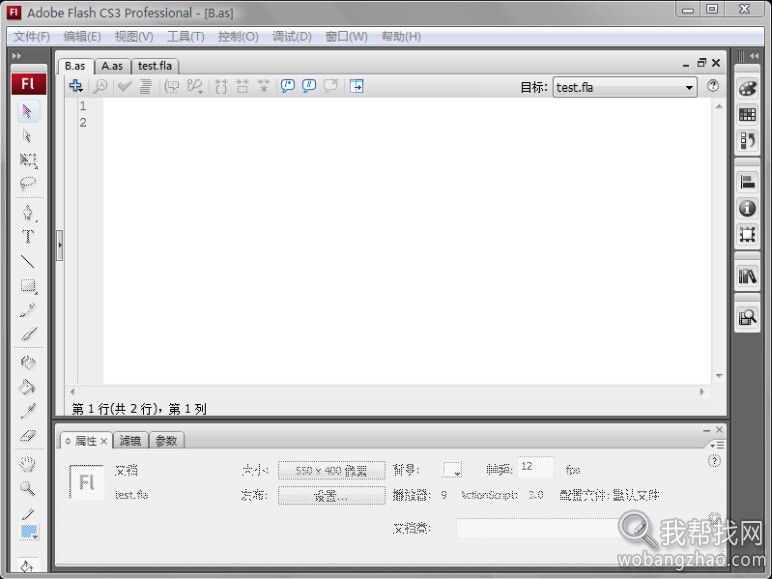Select the Pen tool

[x=28, y=213]
